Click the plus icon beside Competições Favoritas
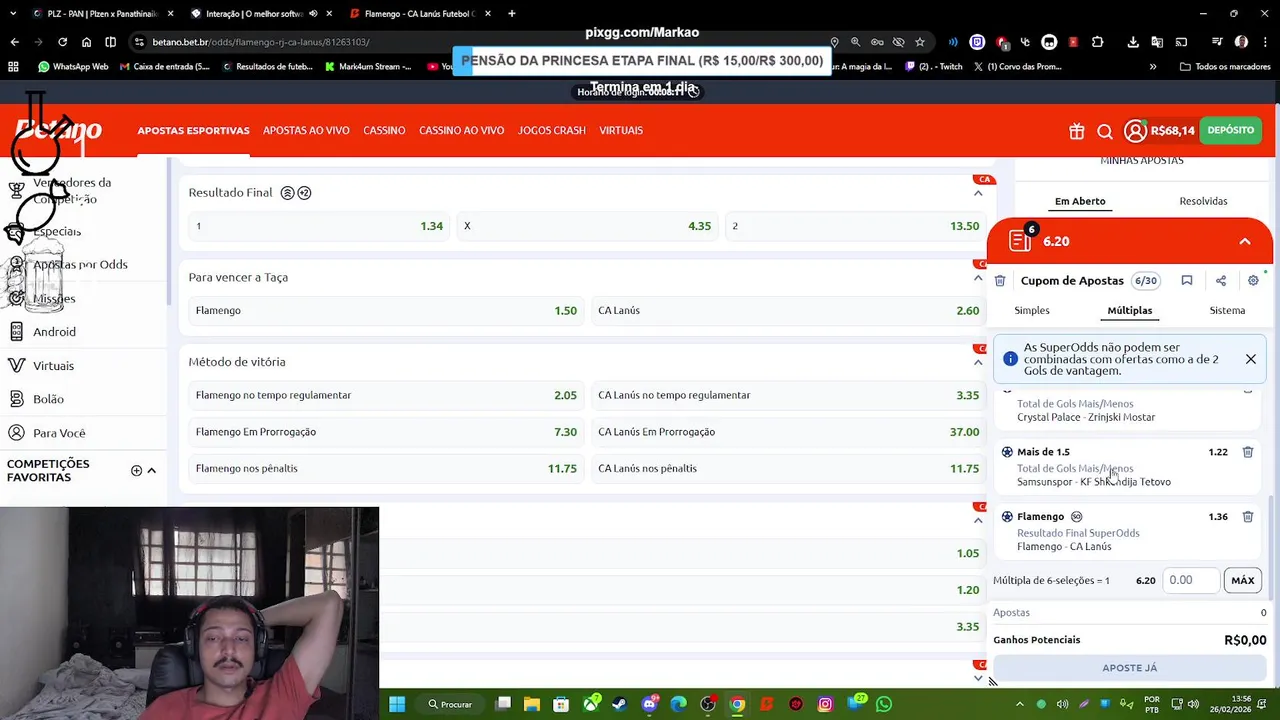Screen dimensions: 1280x720 pos(136,470)
